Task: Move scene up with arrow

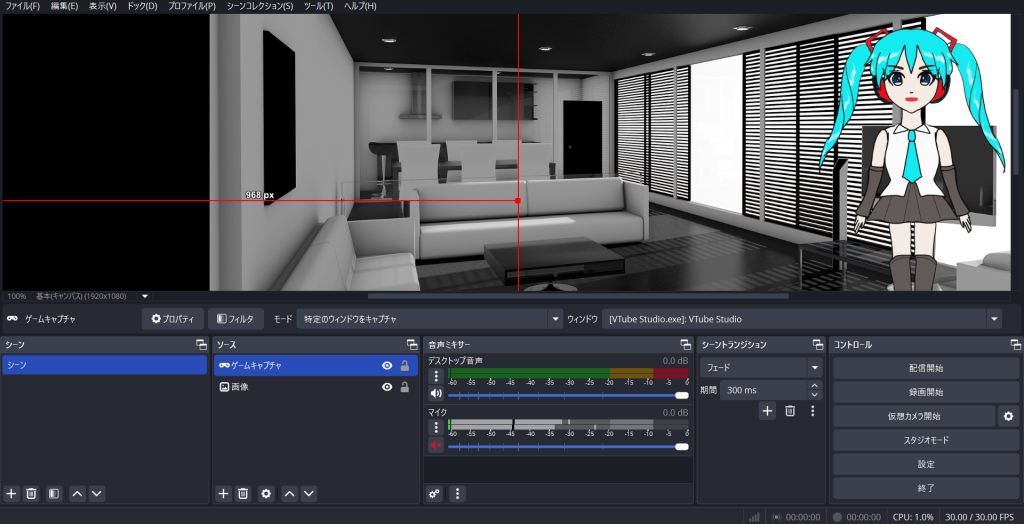Action: 78,494
